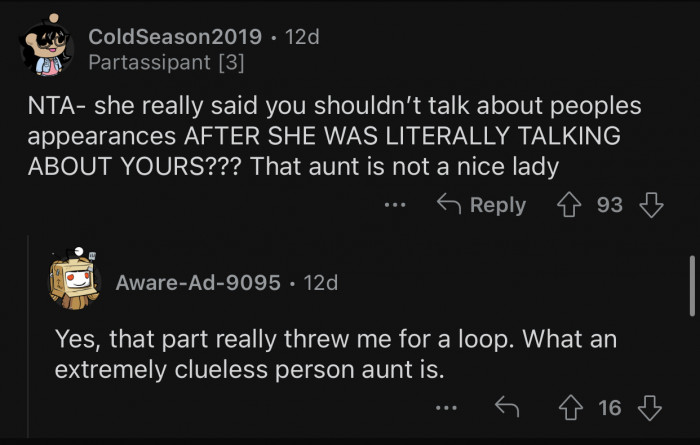Downvote Aware-Ad-9095's reply

[x=650, y=407]
